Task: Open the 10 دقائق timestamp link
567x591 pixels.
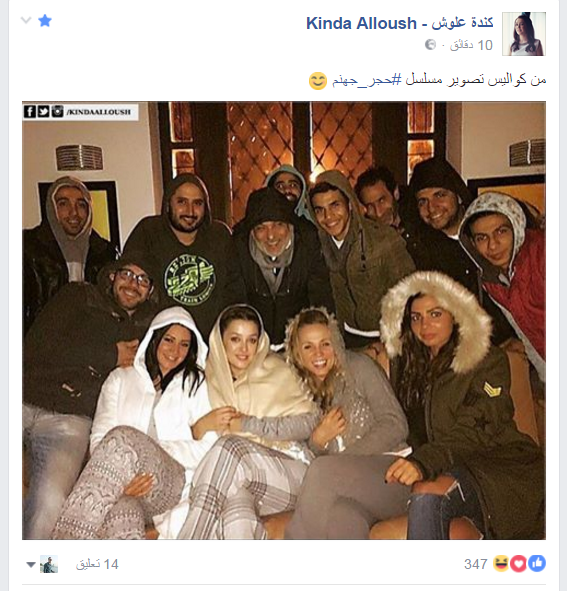Action: click(471, 45)
